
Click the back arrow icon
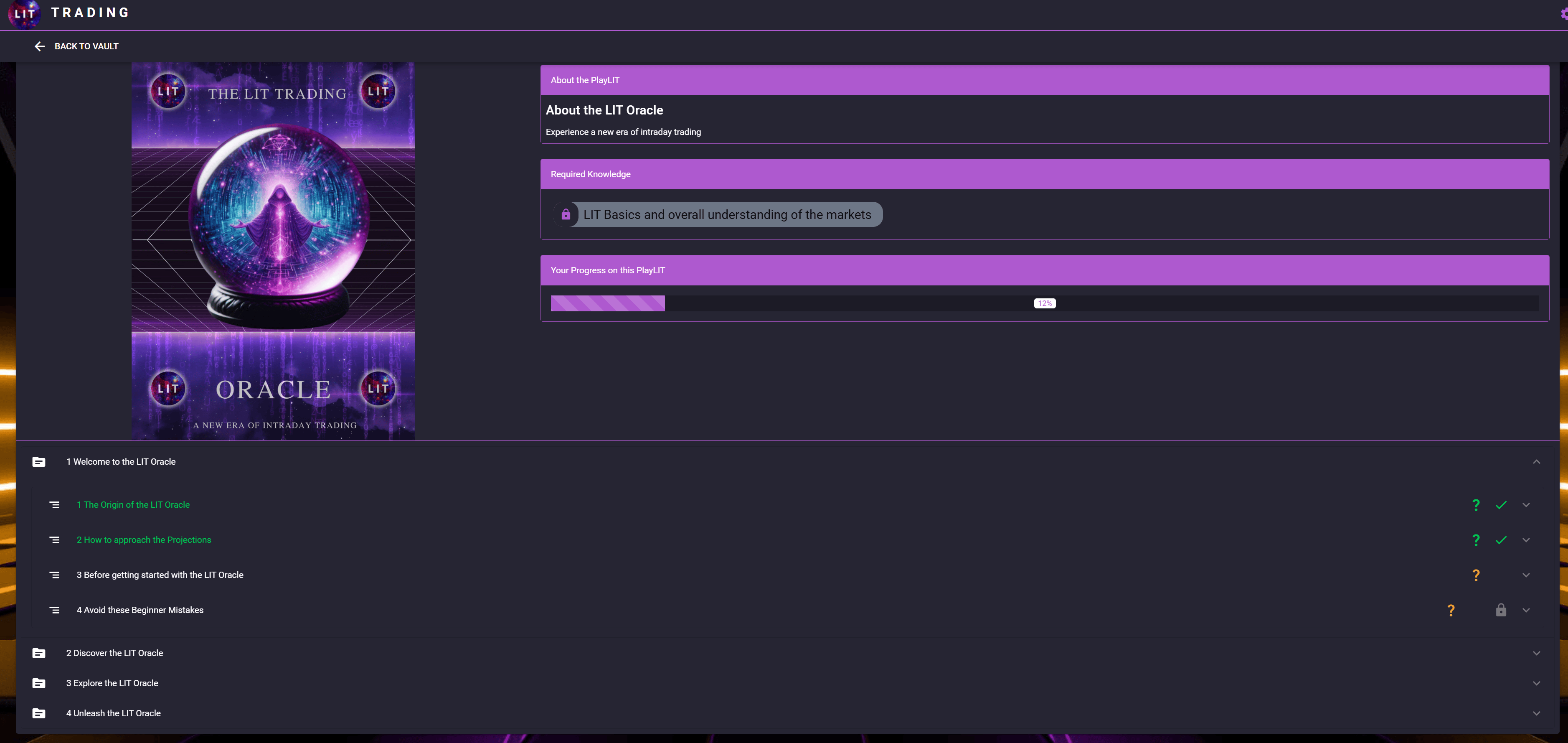point(40,46)
